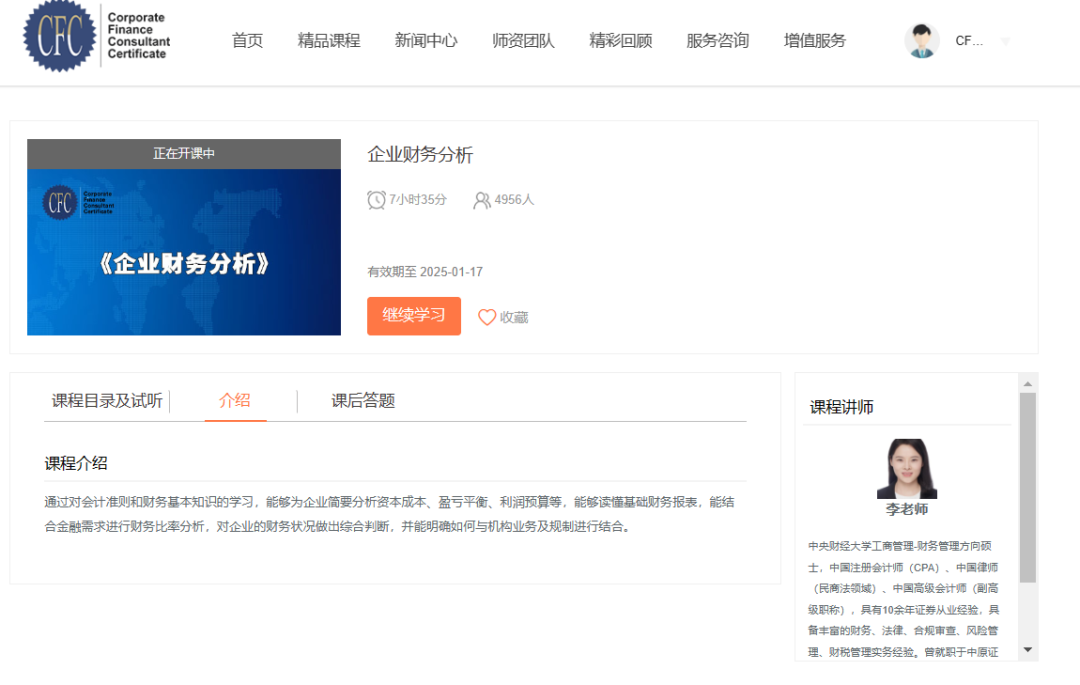
Task: Open 服务咨询 menu item
Action: [x=717, y=41]
